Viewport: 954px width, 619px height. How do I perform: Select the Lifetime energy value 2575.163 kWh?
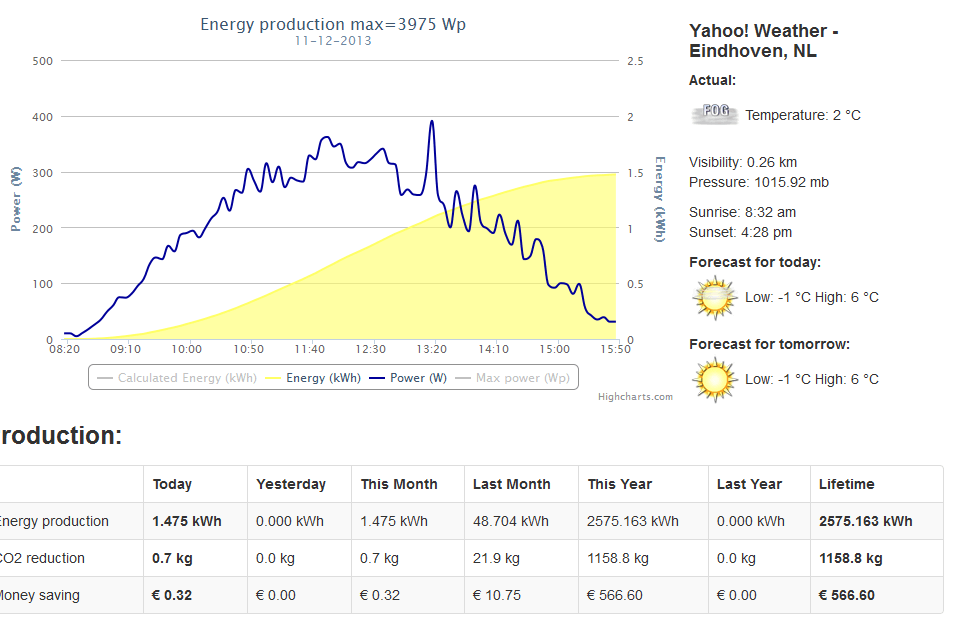(865, 521)
